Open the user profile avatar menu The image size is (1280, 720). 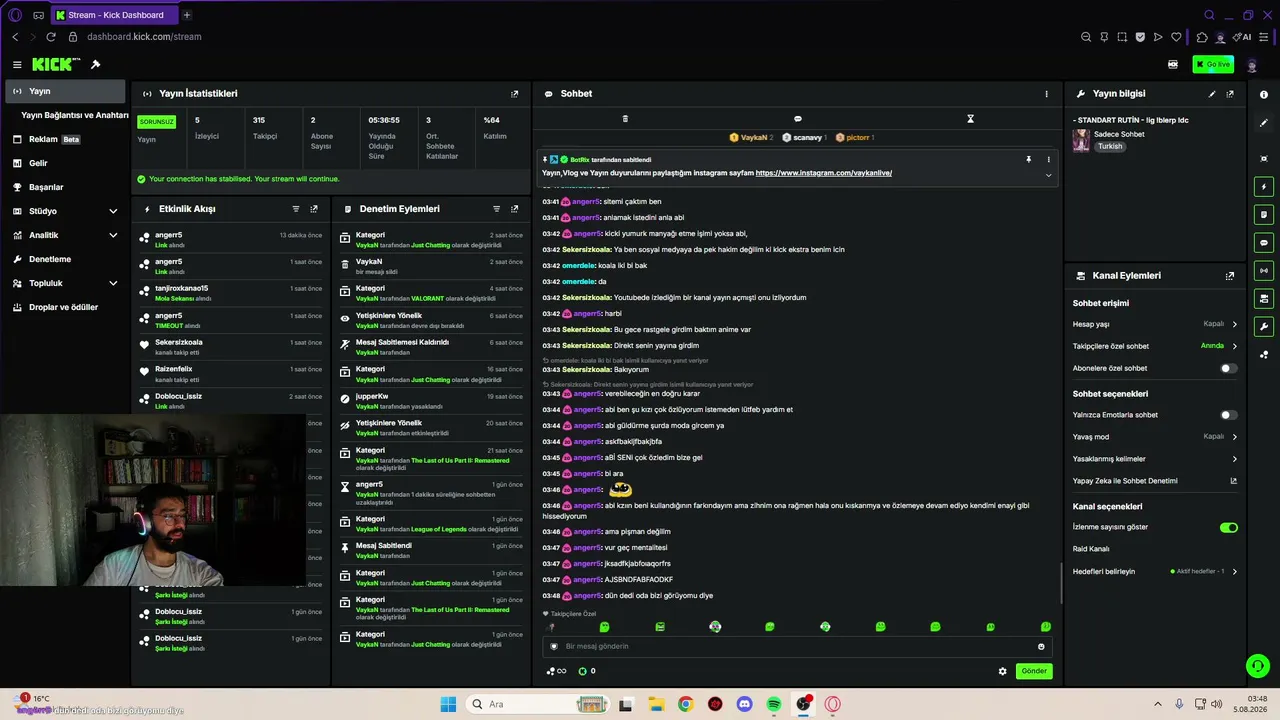1252,65
